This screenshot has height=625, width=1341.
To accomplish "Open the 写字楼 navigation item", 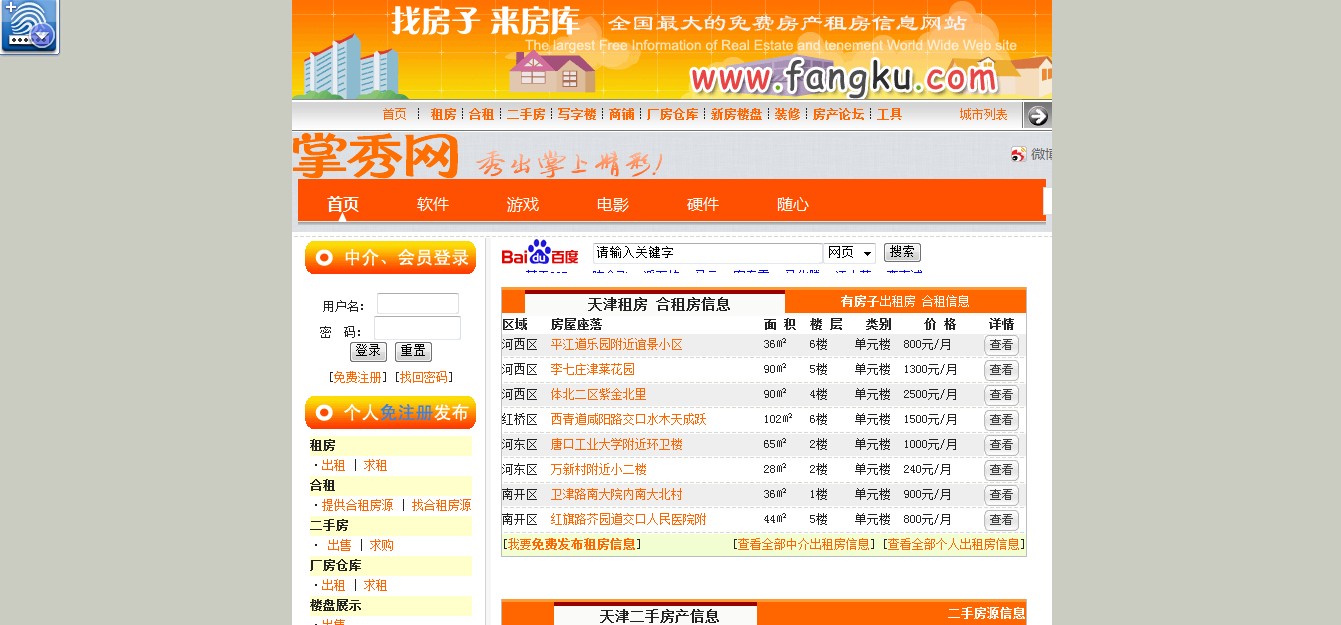I will coord(577,114).
